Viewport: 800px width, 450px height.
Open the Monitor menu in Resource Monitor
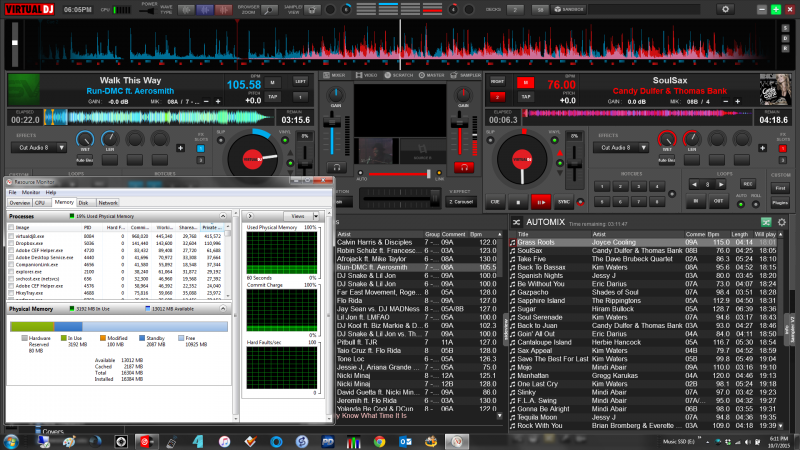click(31, 192)
